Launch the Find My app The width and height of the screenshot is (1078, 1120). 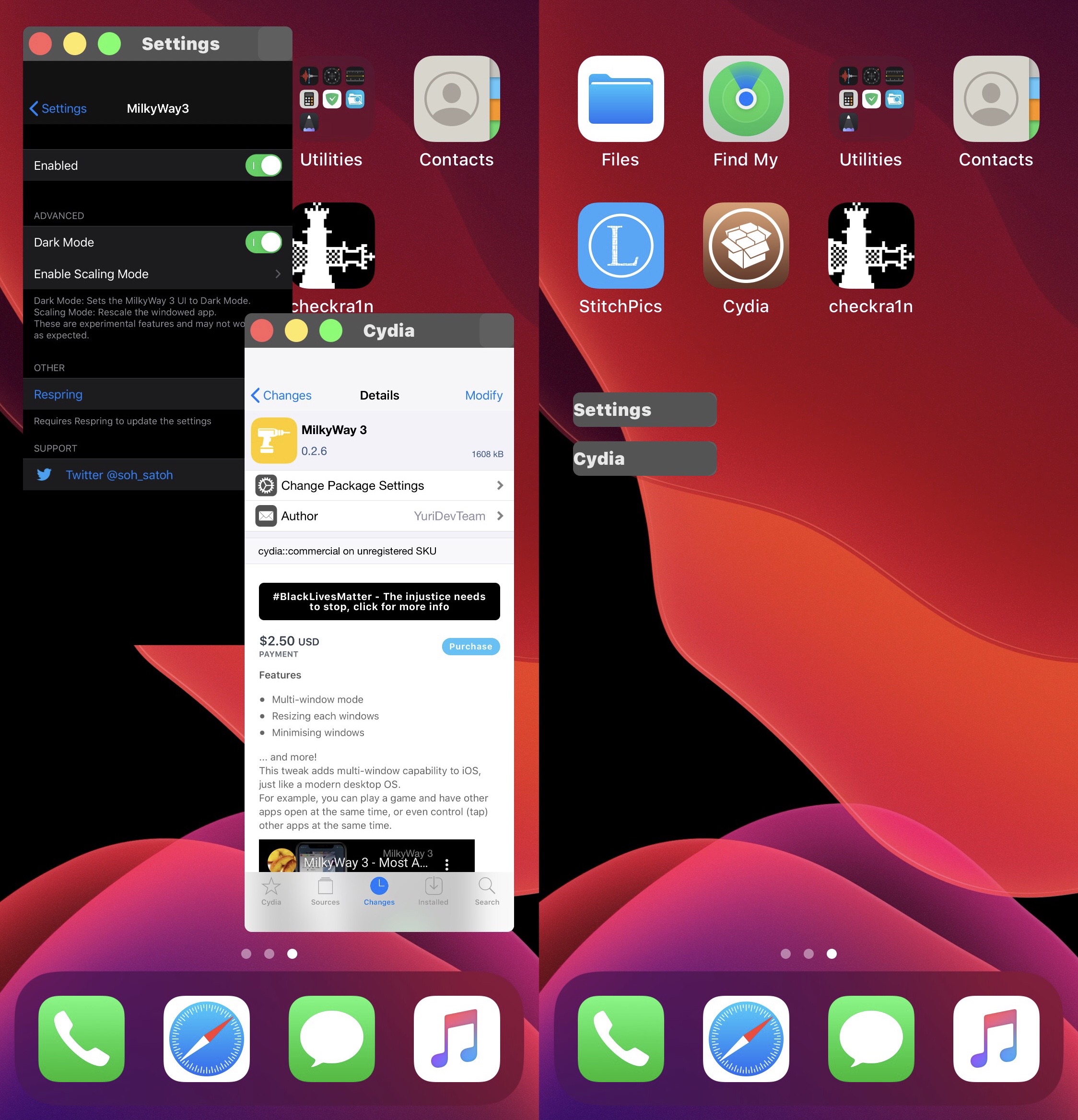(746, 98)
